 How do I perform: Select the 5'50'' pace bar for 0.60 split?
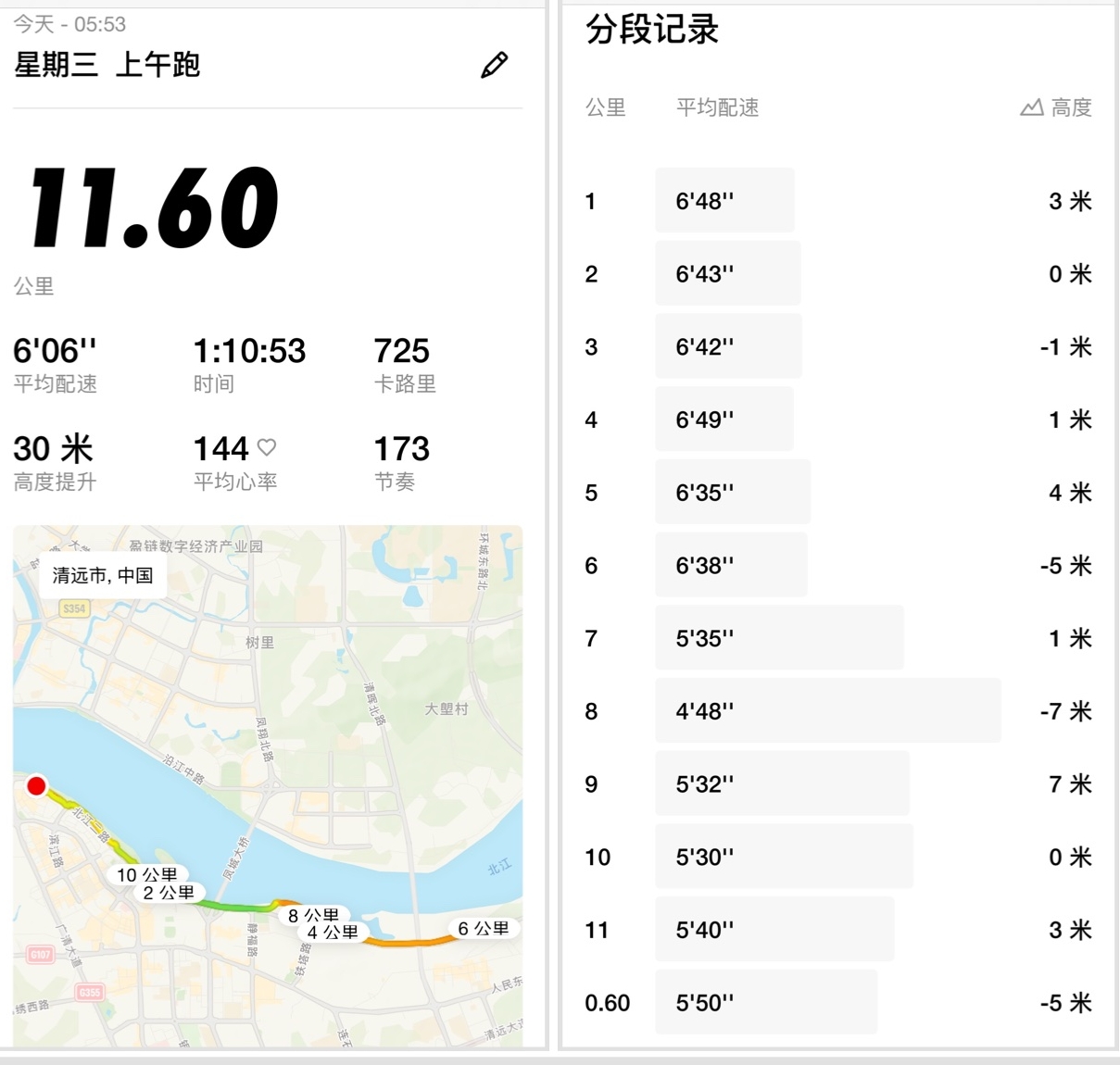pos(765,1002)
